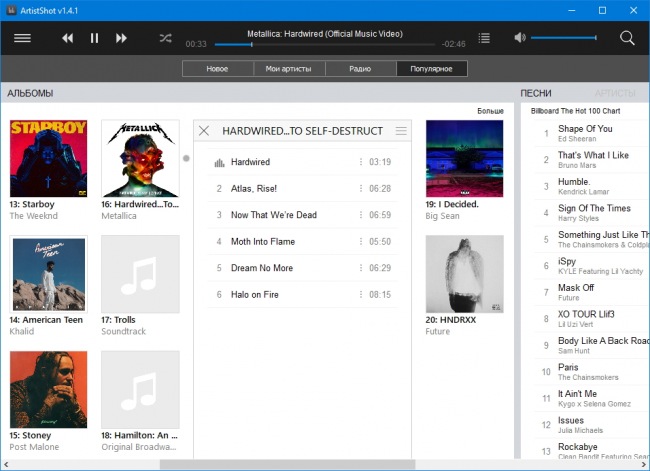Play track Dream No More
The image size is (650, 471).
303,268
